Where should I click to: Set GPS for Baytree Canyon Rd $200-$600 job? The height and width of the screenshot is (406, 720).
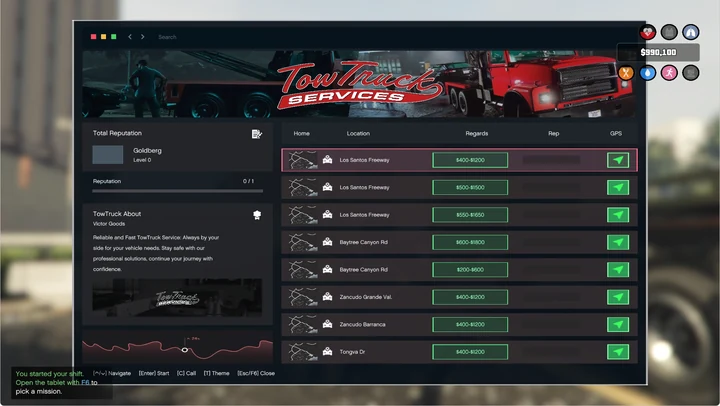(x=618, y=270)
